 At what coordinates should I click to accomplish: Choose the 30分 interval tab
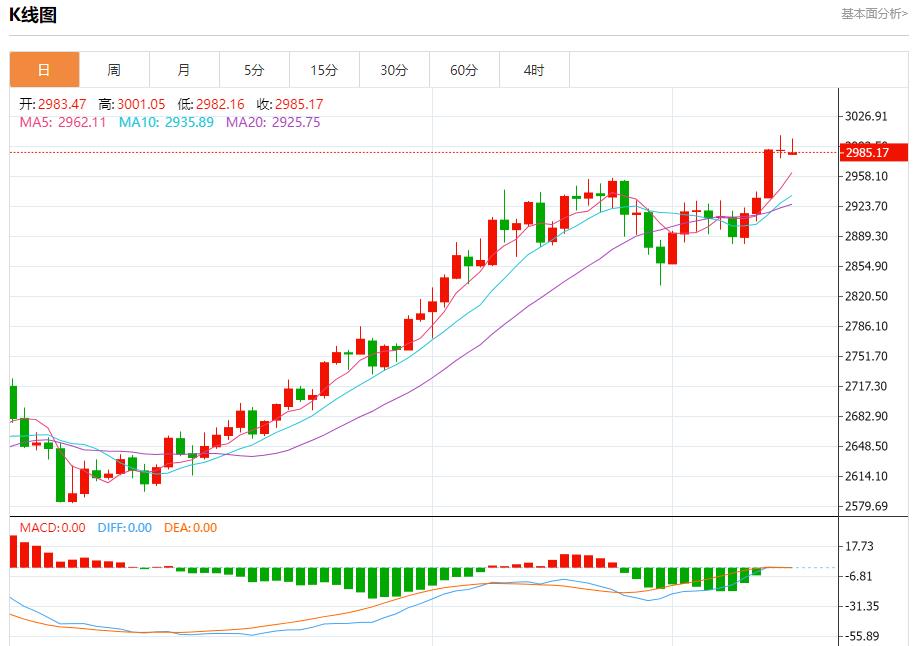pos(394,70)
